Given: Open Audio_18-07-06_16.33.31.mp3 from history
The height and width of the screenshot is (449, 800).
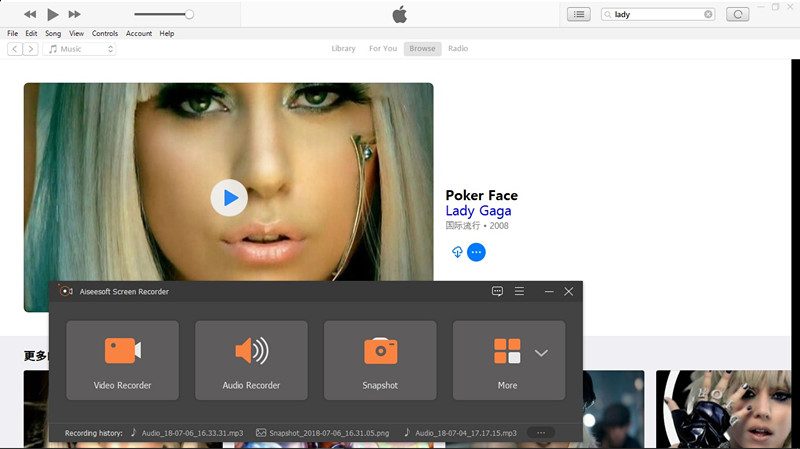Looking at the screenshot, I should [x=187, y=433].
